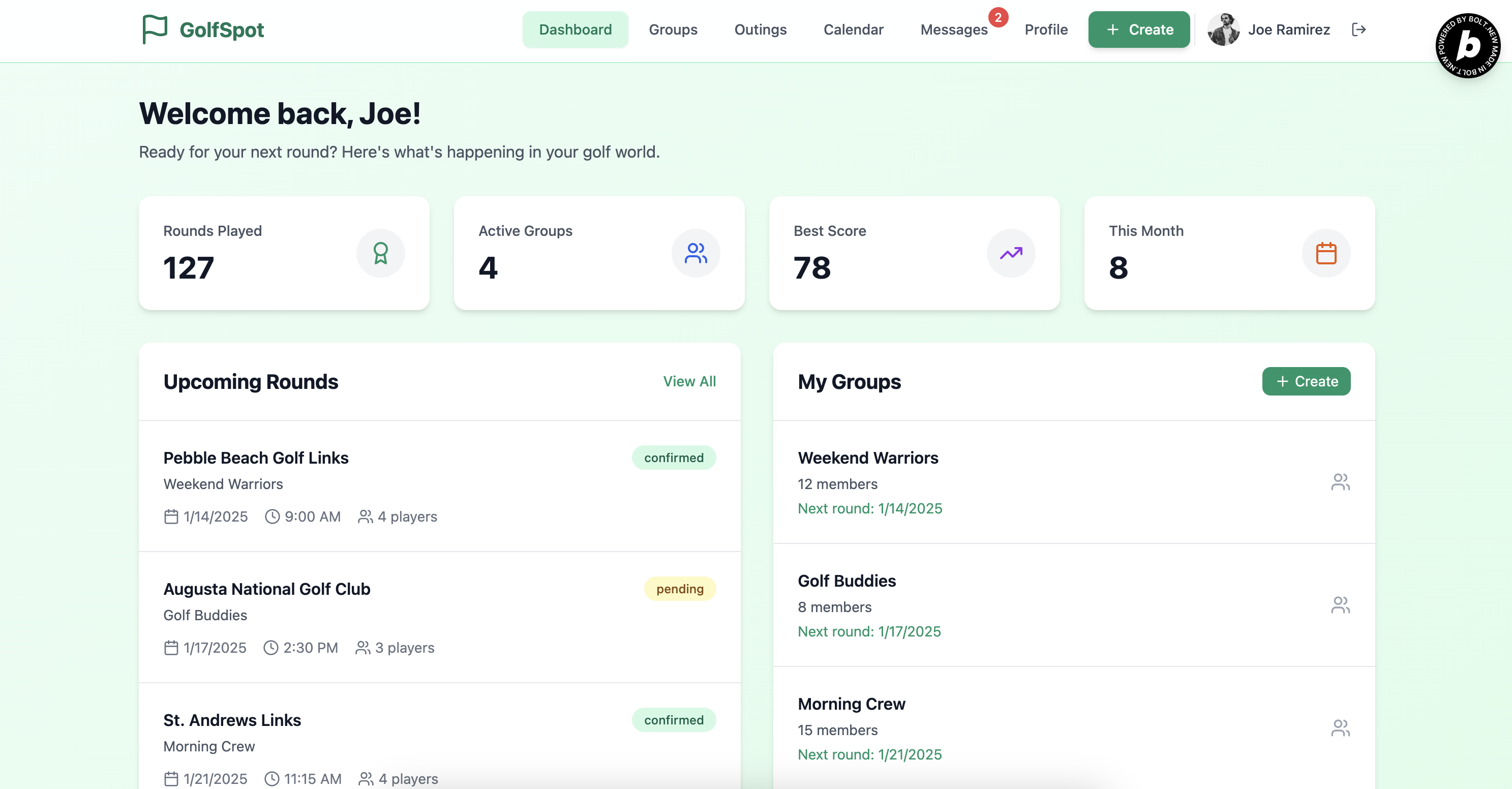Viewport: 1512px width, 789px height.
Task: Click the Morning Crew members icon
Action: coord(1340,728)
